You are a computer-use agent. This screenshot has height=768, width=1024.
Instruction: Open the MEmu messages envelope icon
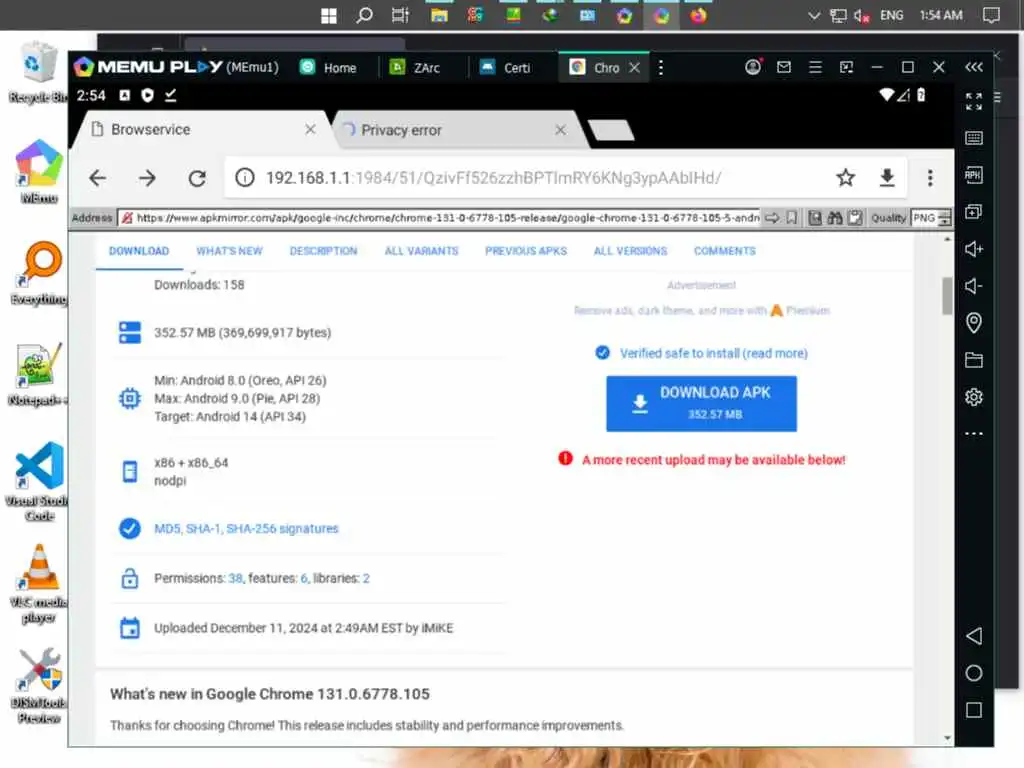pyautogui.click(x=784, y=67)
